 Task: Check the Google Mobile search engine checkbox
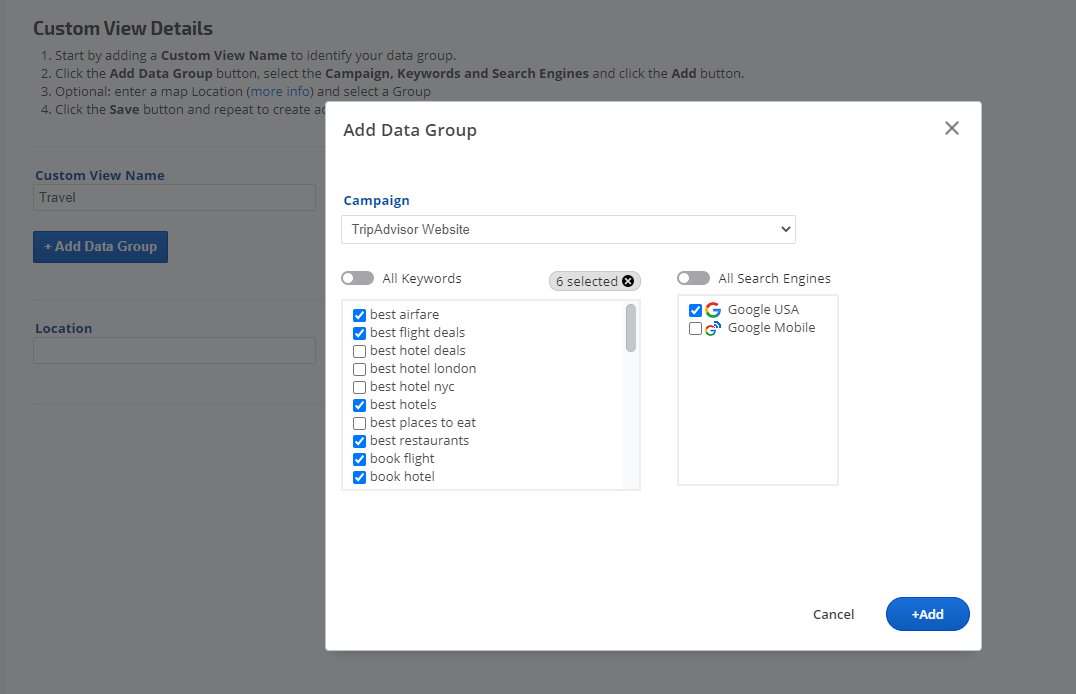(x=696, y=328)
